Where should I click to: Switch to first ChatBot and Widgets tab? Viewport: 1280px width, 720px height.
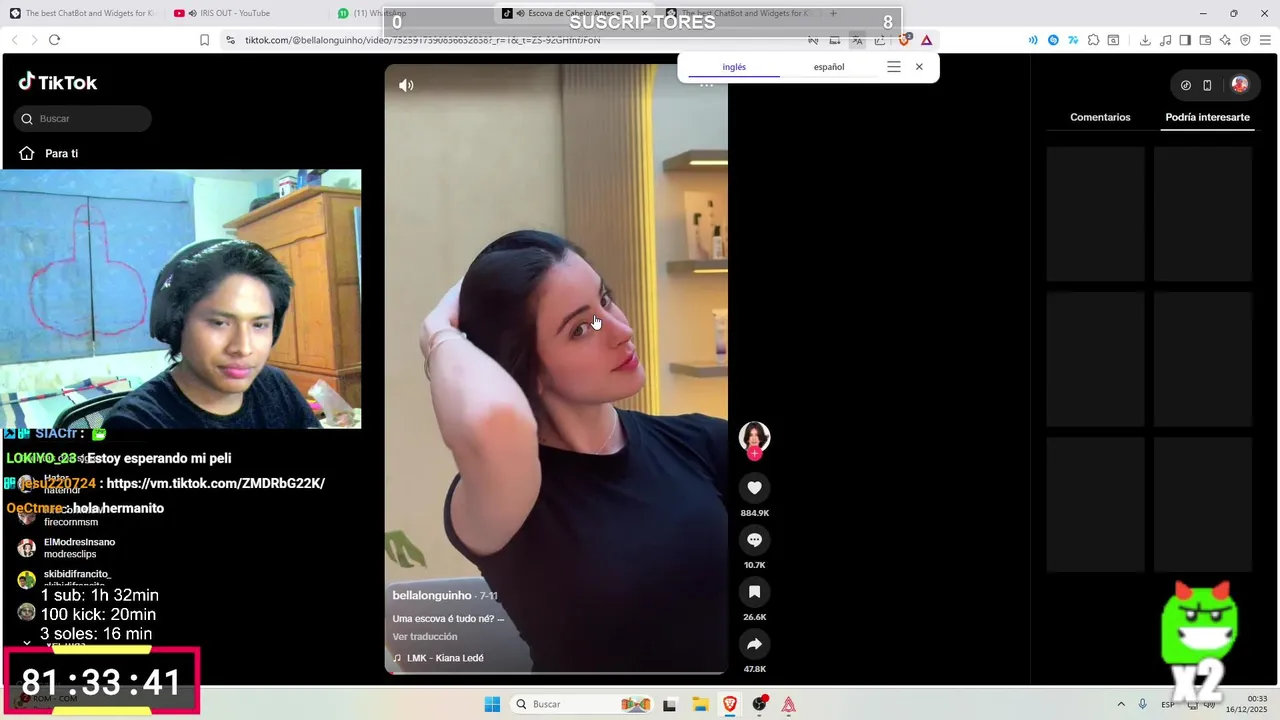click(x=85, y=13)
